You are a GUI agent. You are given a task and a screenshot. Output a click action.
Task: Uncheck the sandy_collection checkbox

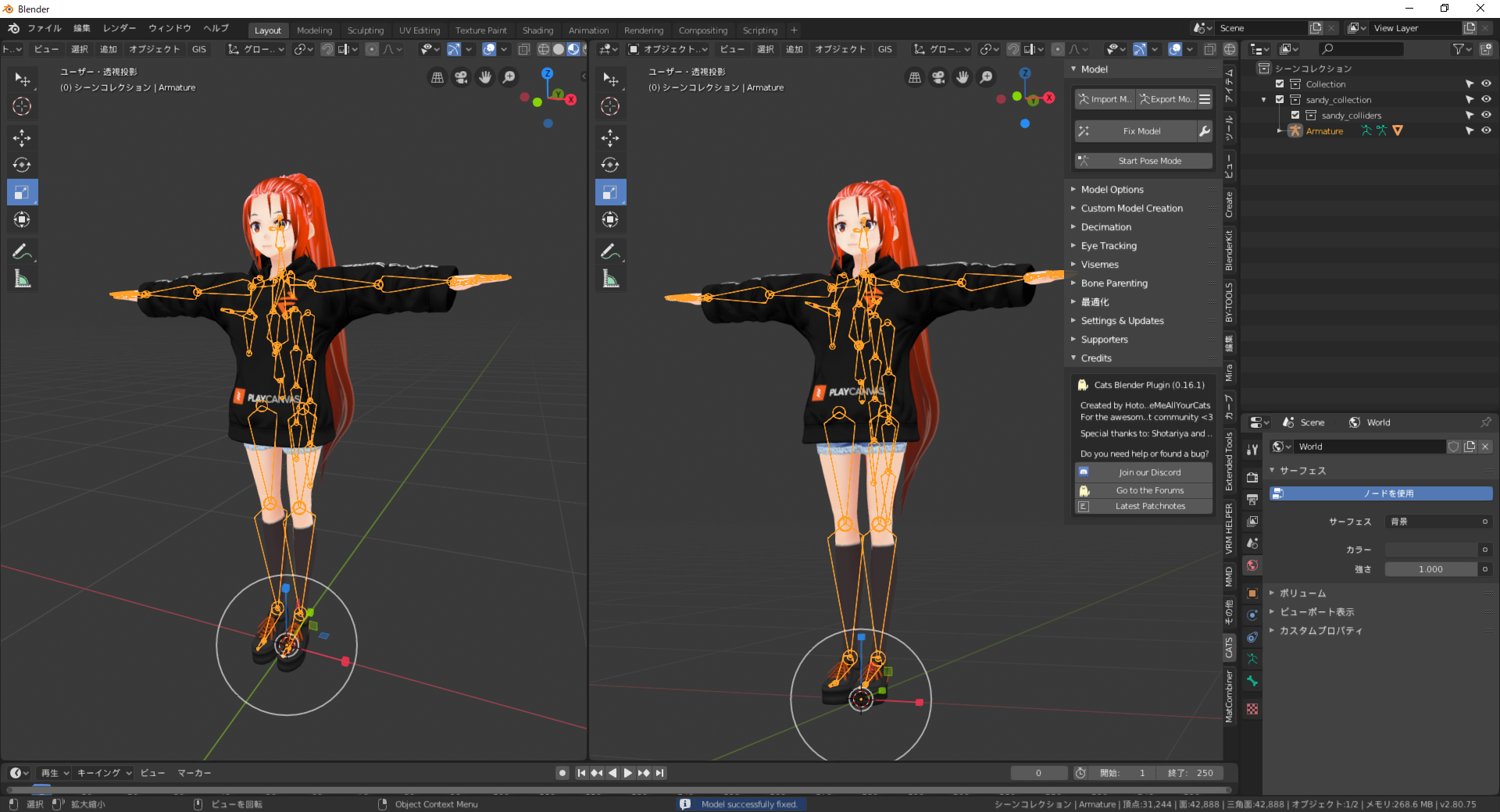pos(1280,100)
